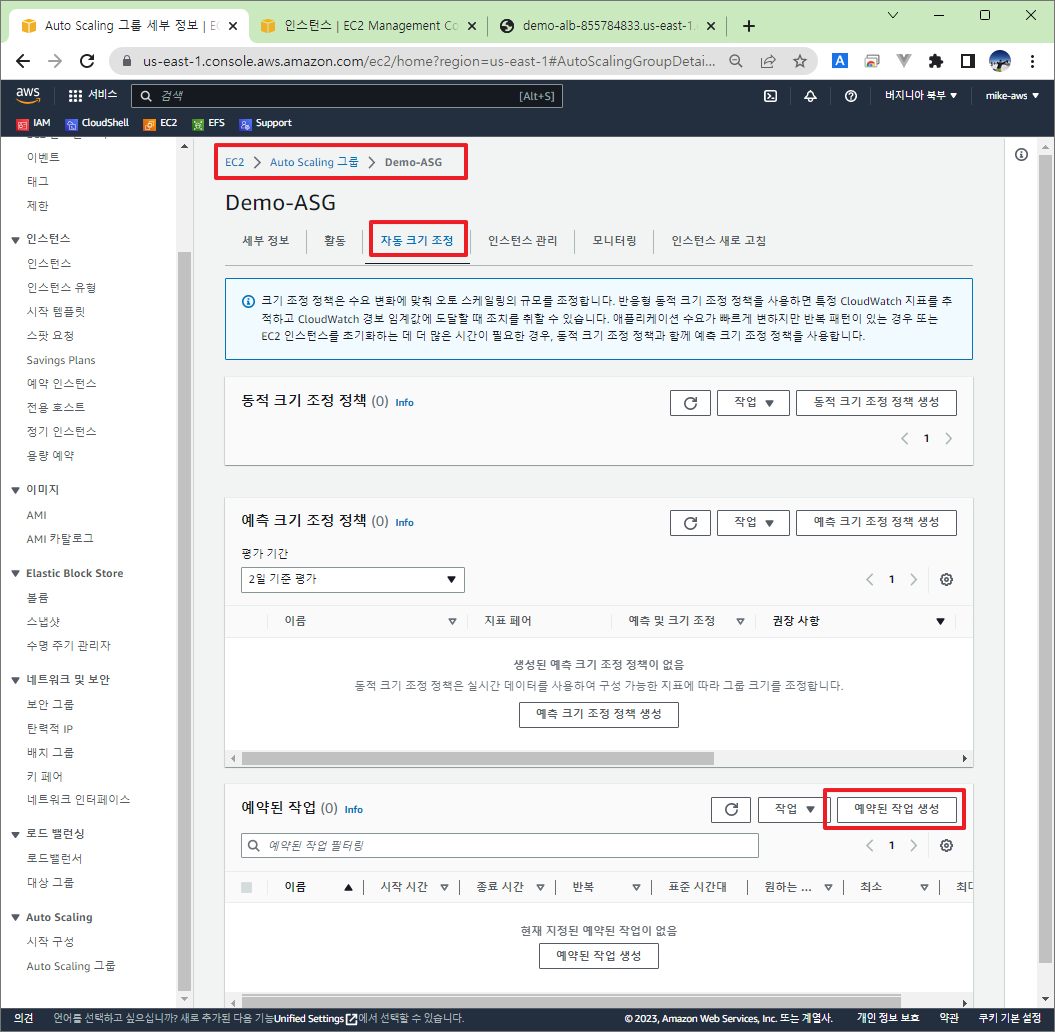
Task: Switch to the 세부 정보 tab
Action: point(266,240)
